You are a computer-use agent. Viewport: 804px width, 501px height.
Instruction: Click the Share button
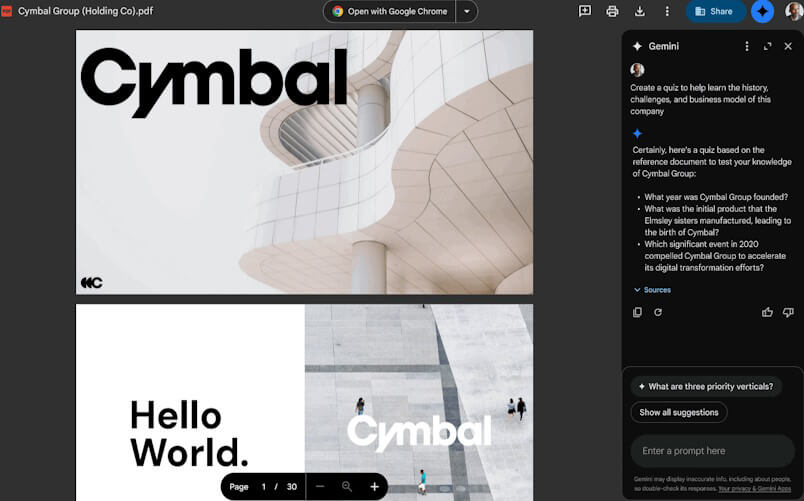click(x=714, y=11)
